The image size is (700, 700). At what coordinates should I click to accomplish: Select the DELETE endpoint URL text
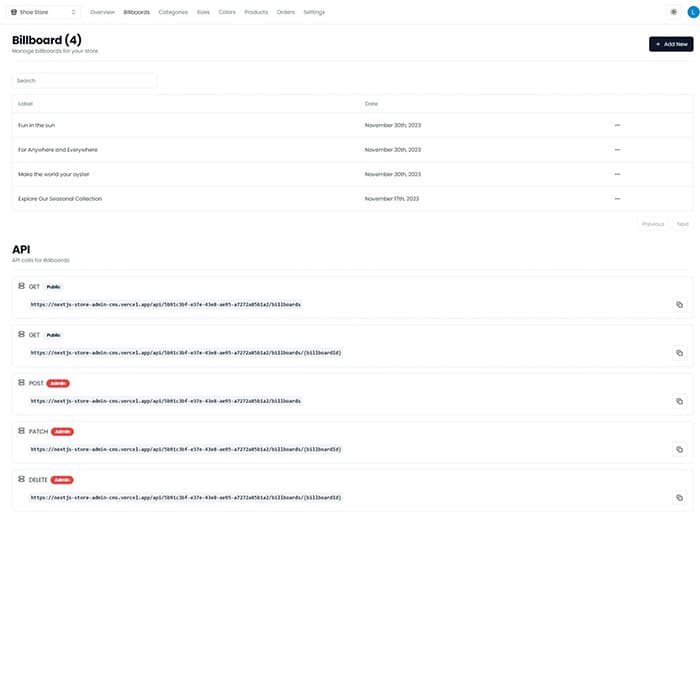pyautogui.click(x=186, y=498)
